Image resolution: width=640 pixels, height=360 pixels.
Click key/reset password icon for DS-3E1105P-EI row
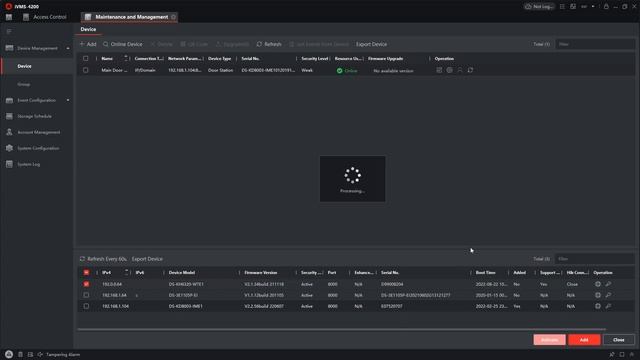pos(608,295)
